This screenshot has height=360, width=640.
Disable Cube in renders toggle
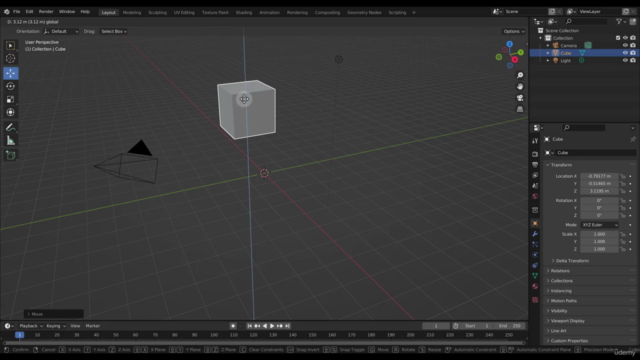coord(633,53)
